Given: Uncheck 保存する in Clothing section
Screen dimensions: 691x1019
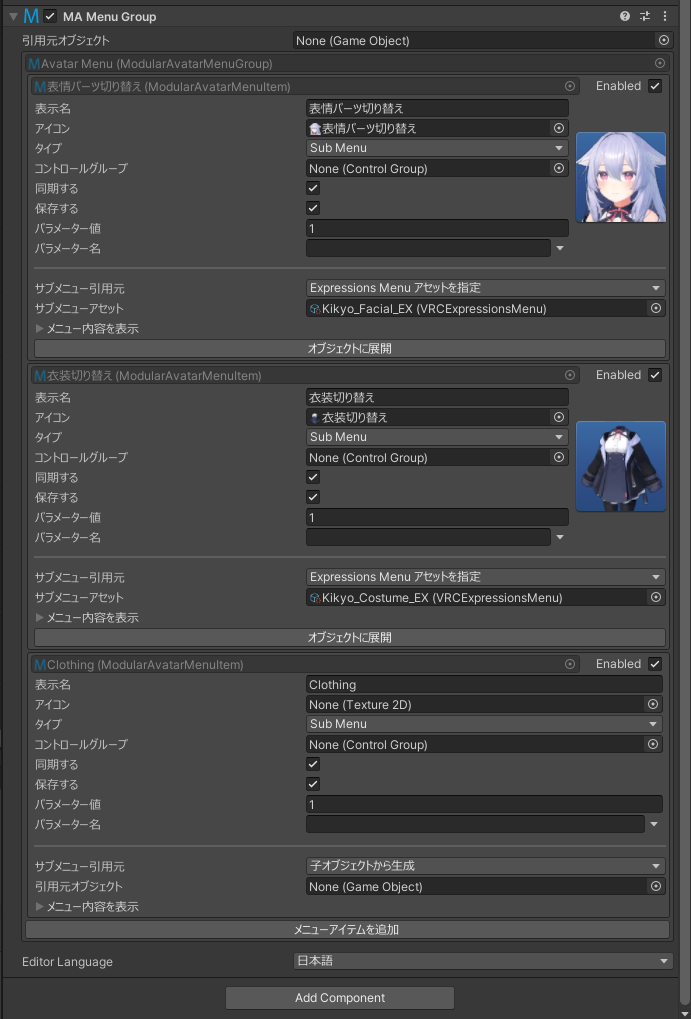Looking at the screenshot, I should (x=313, y=784).
